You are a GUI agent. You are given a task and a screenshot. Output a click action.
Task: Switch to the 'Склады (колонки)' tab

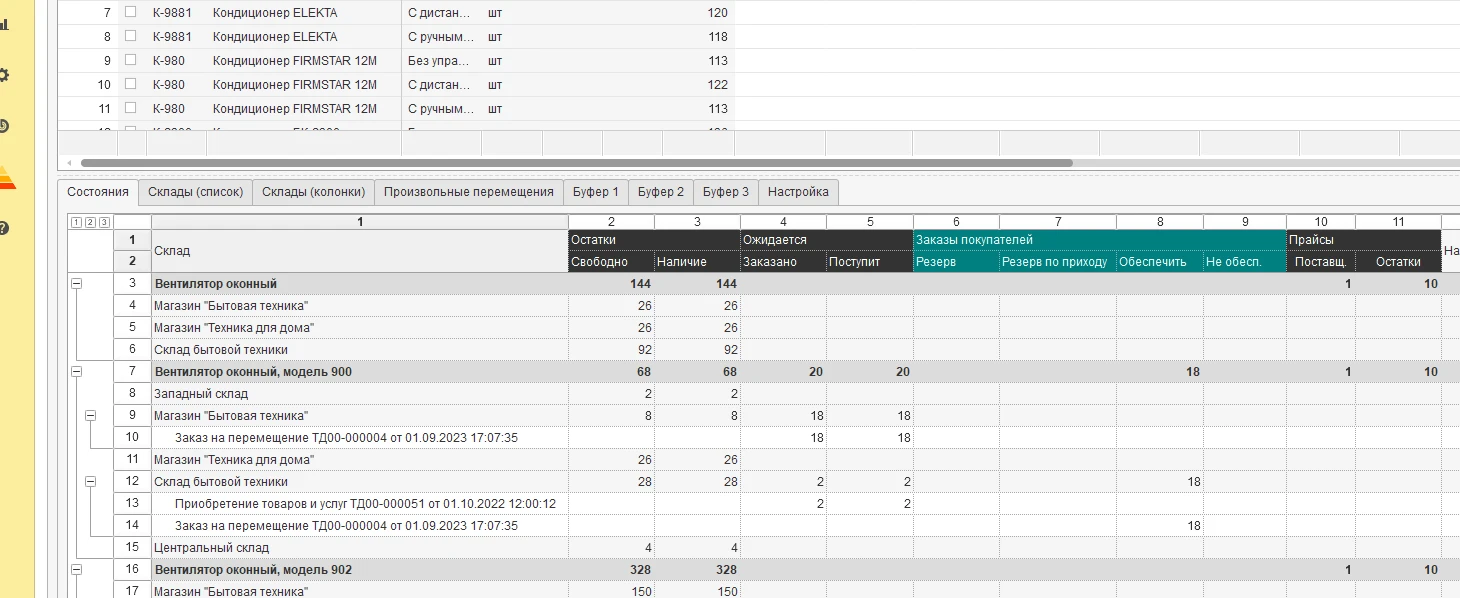(314, 192)
